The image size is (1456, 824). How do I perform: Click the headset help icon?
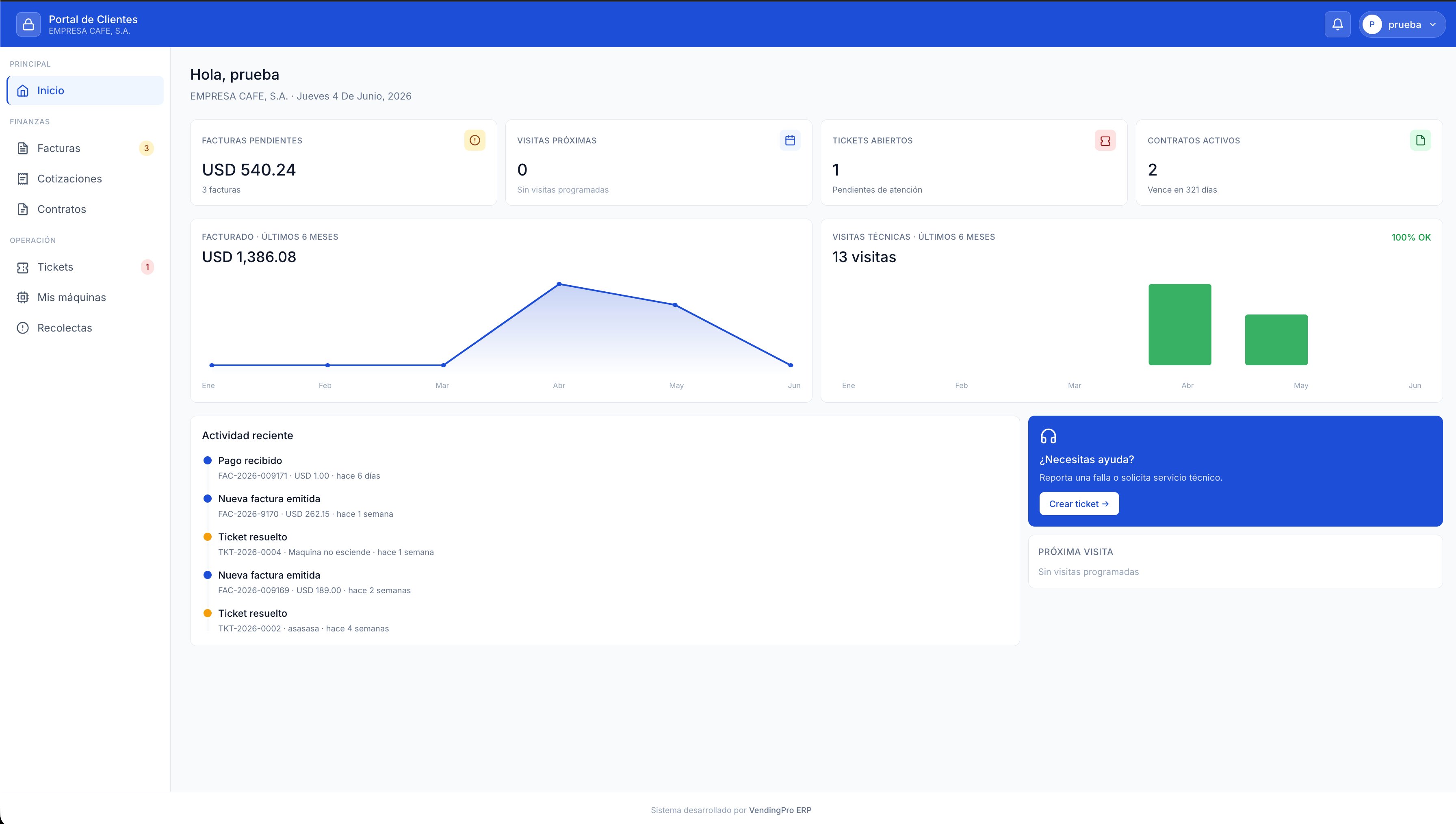pyautogui.click(x=1048, y=436)
